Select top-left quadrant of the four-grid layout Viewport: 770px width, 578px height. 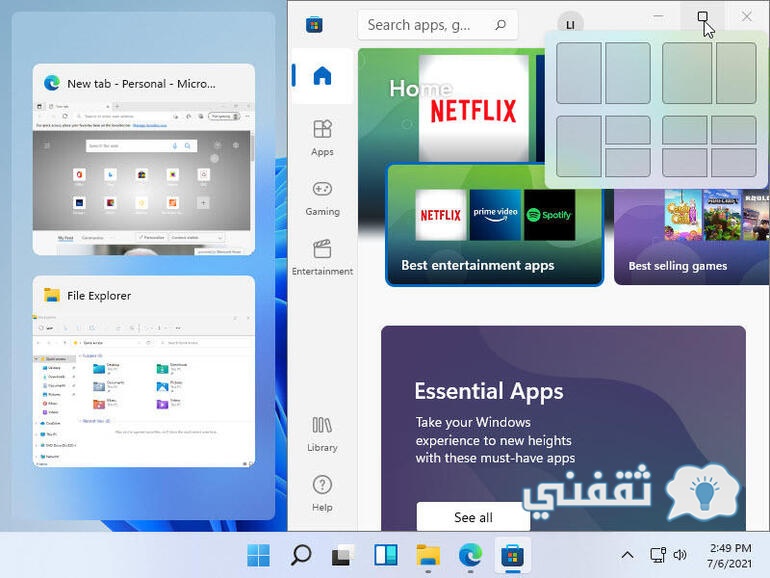(685, 130)
